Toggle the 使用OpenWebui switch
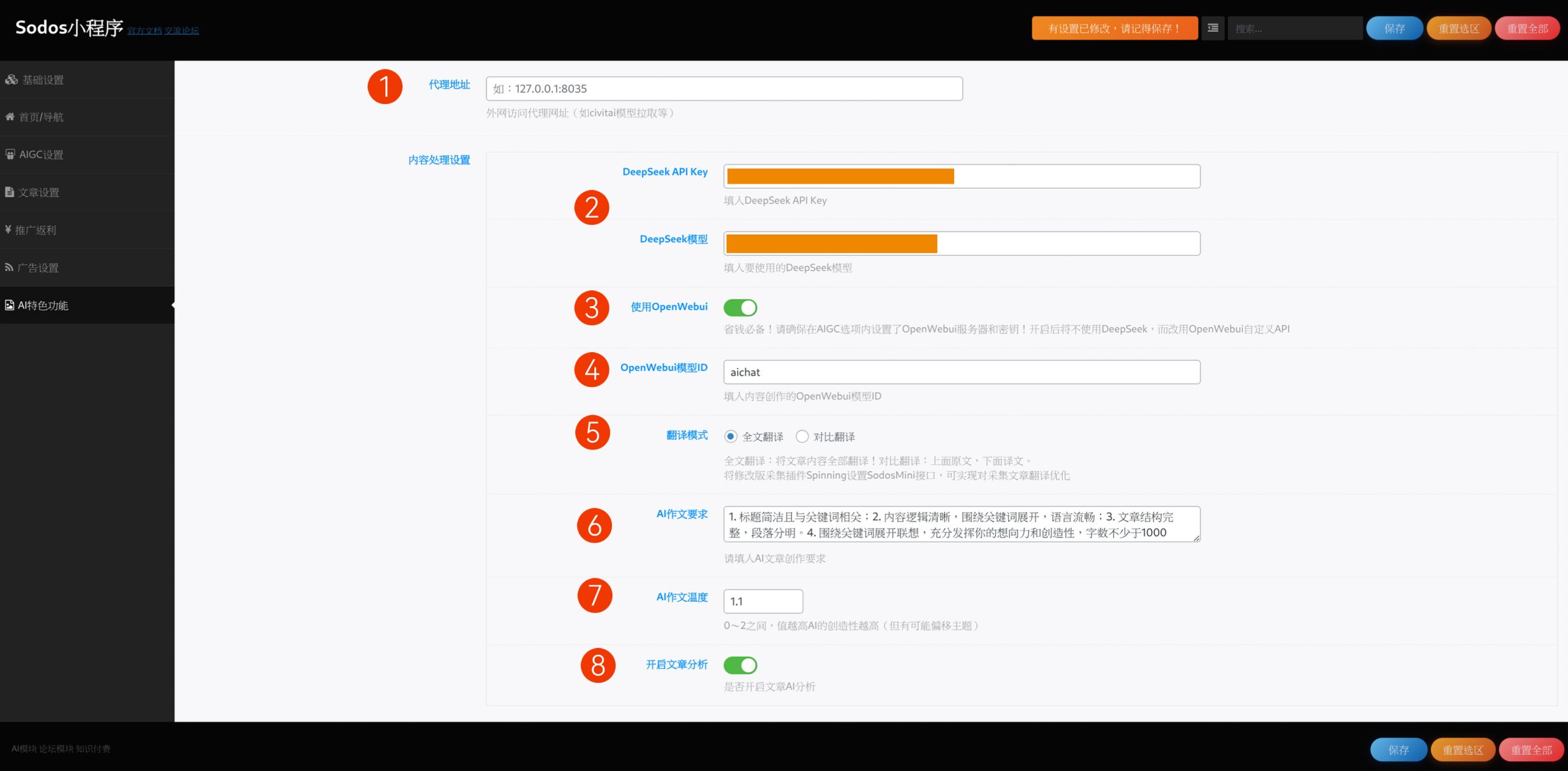Viewport: 1568px width, 771px height. coord(740,307)
